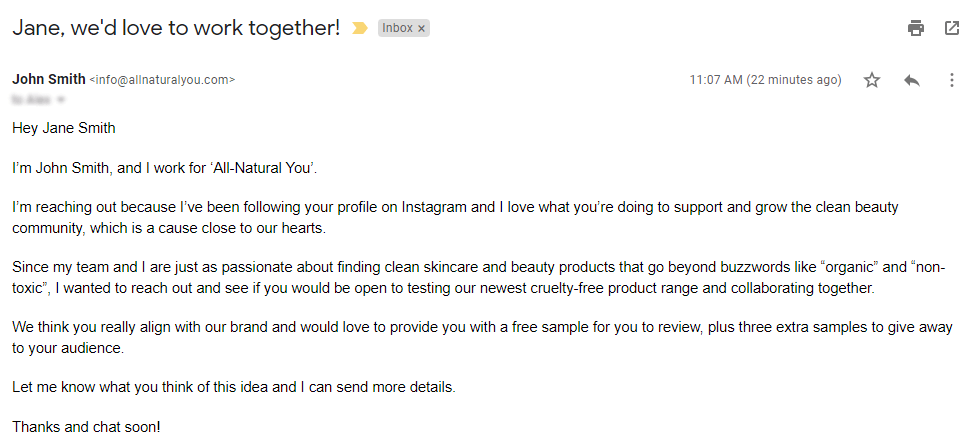Click the paragraph offering a free sample

coord(482,337)
